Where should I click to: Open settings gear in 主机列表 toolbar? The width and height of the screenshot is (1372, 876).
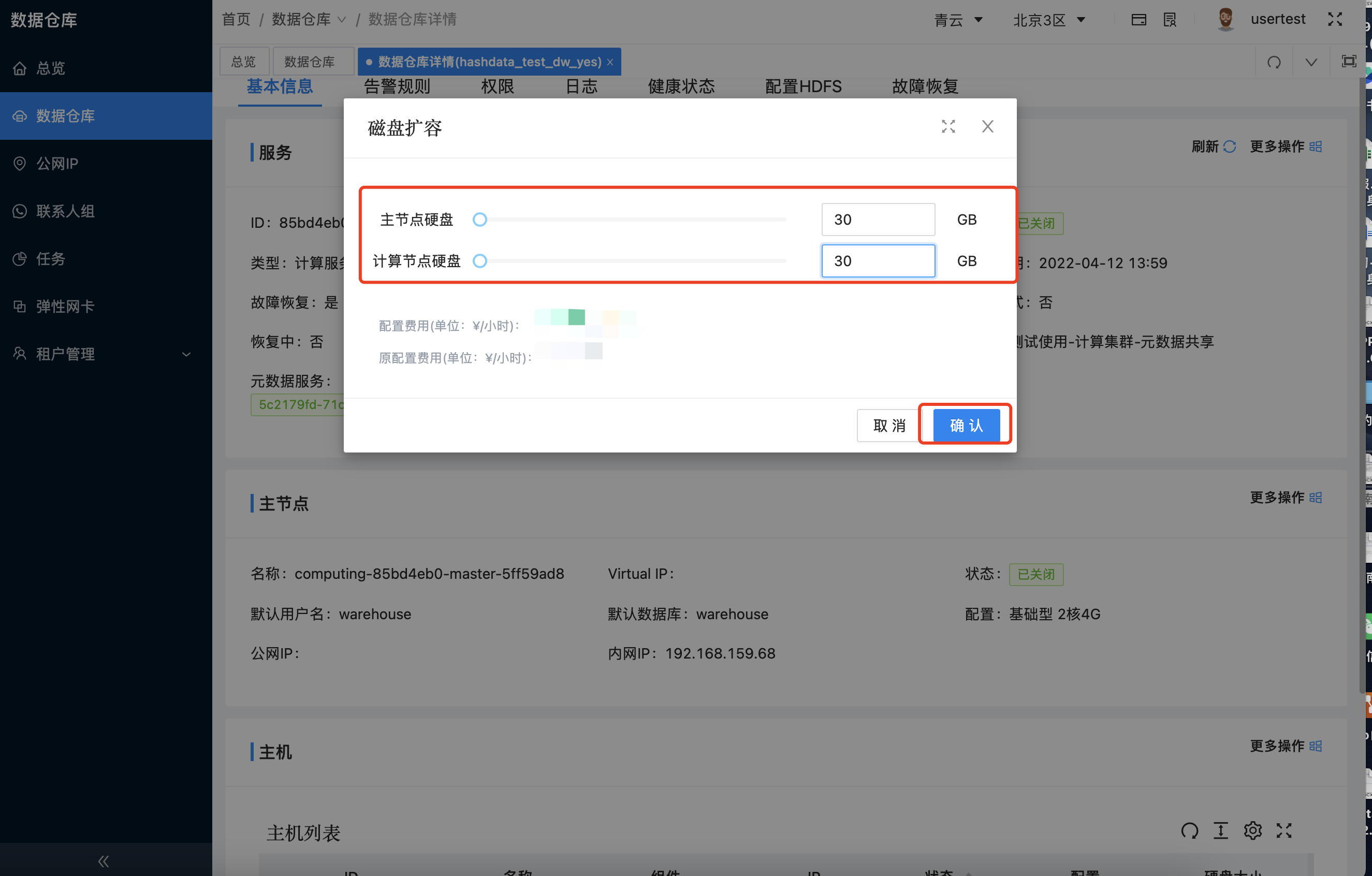(1253, 831)
